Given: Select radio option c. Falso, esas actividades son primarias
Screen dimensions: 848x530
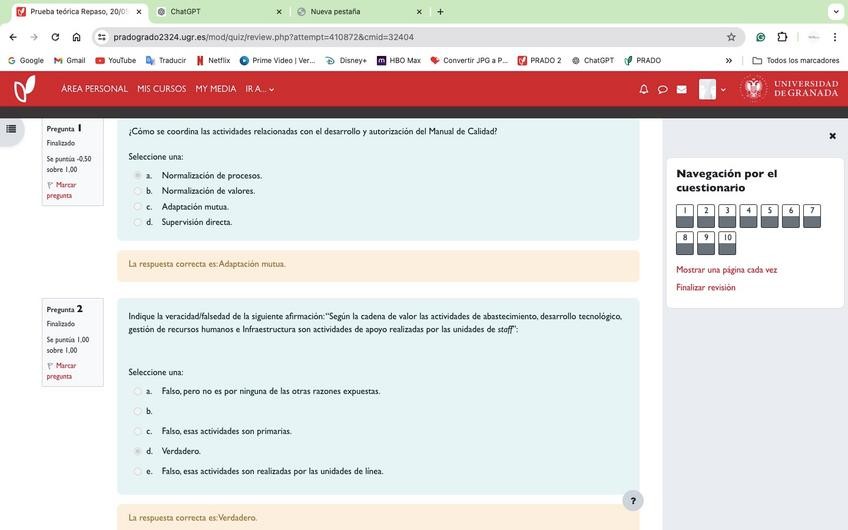Looking at the screenshot, I should 138,431.
